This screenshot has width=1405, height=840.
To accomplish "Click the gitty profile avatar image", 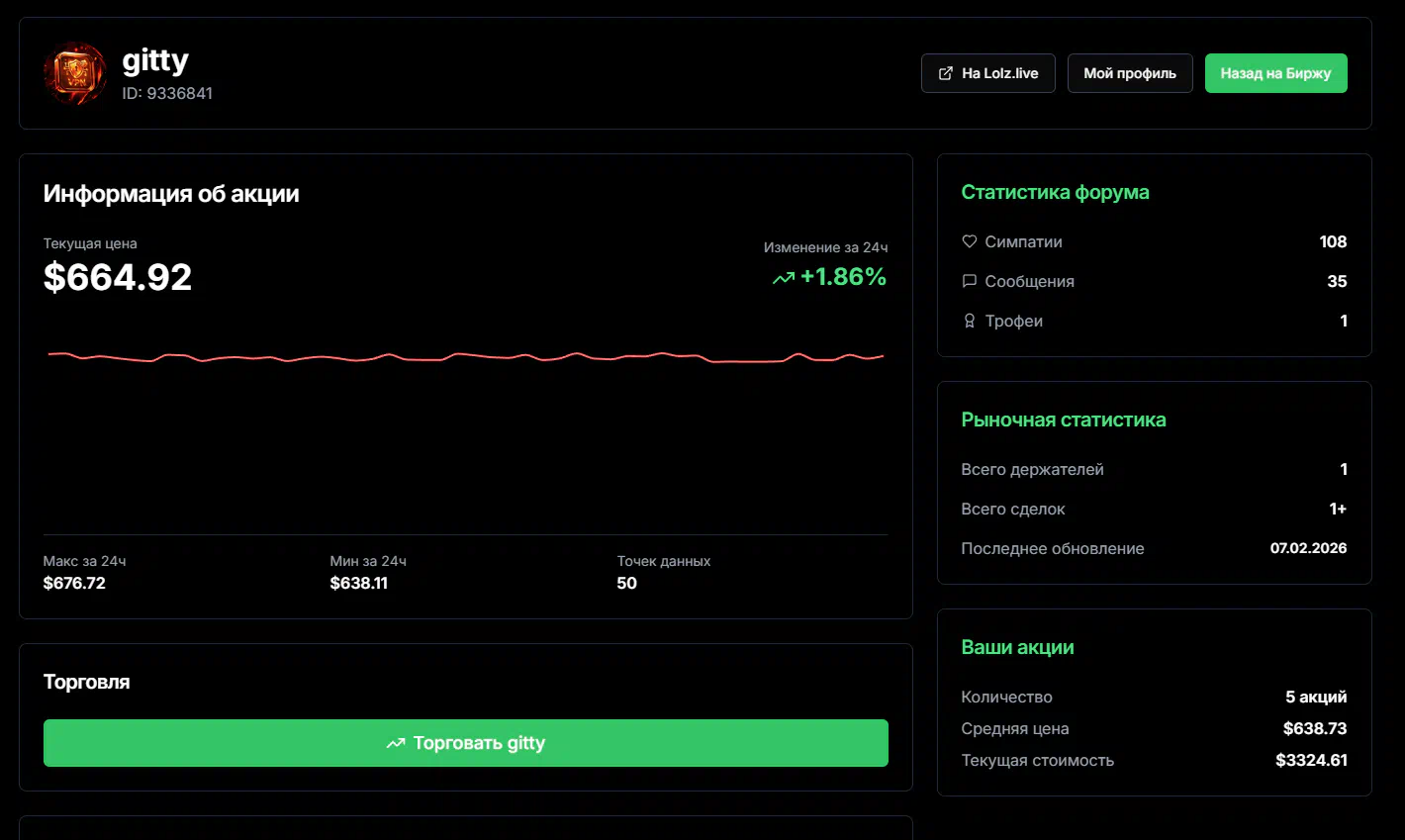I will (75, 73).
